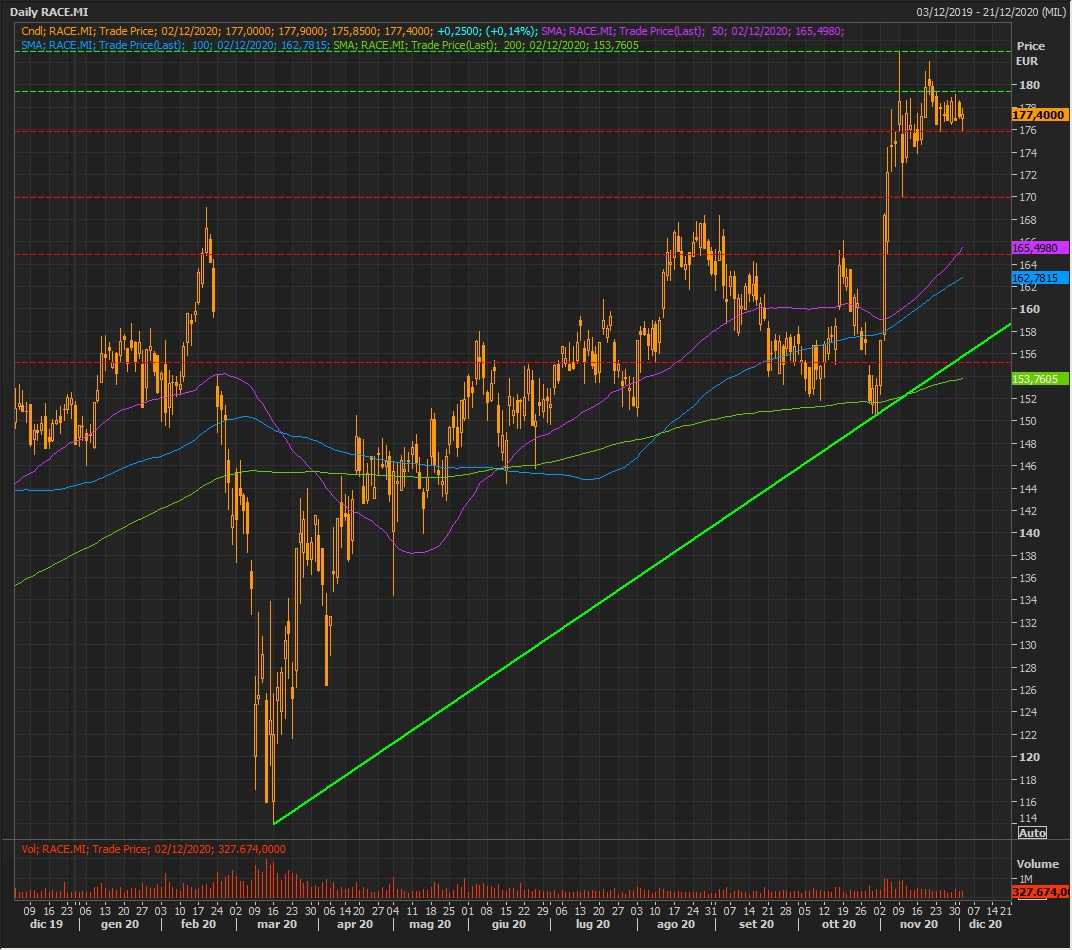Click the Volume axis header
The image size is (1072, 950).
point(1037,864)
